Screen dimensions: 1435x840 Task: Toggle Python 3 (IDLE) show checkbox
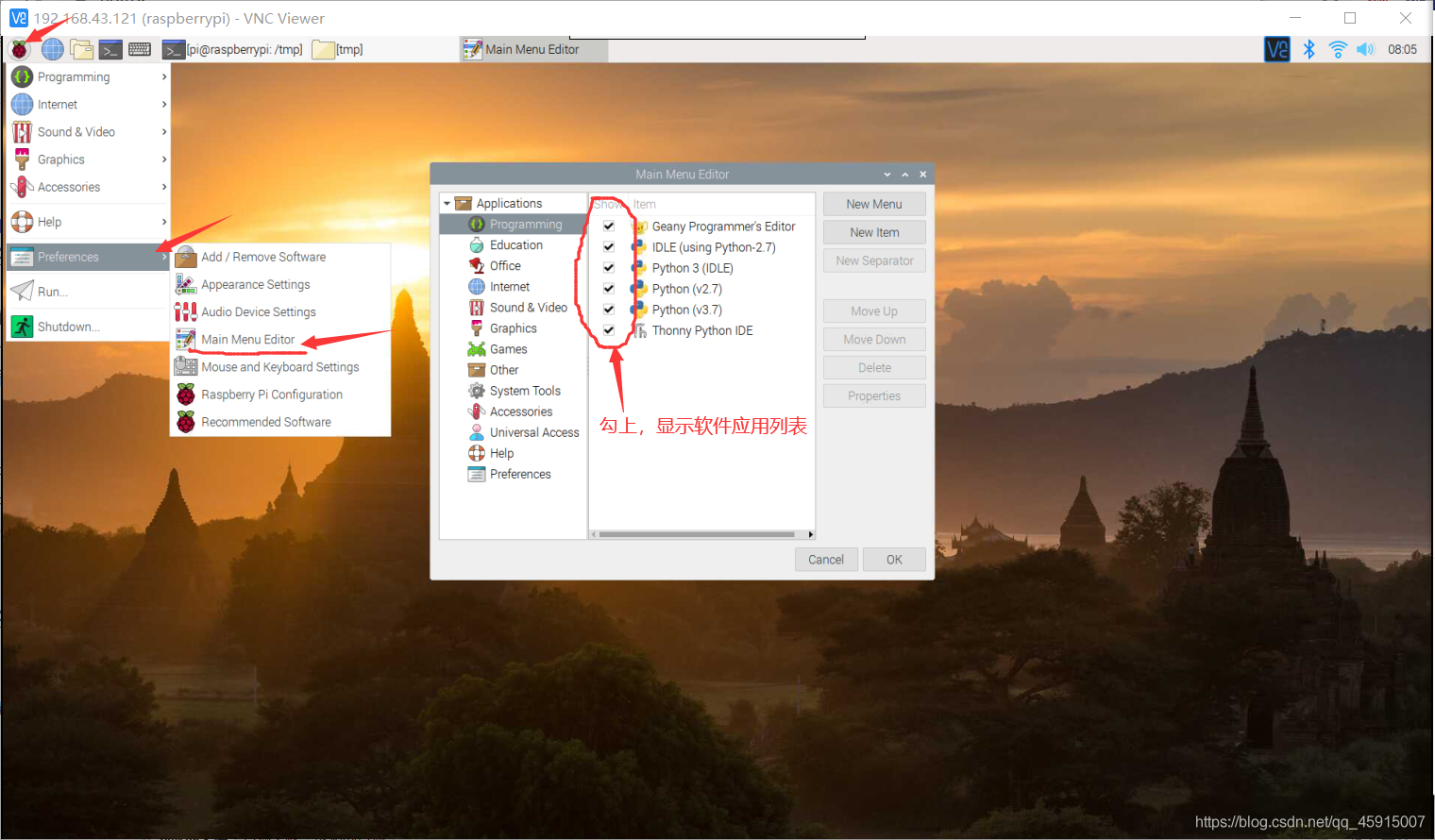coord(609,268)
